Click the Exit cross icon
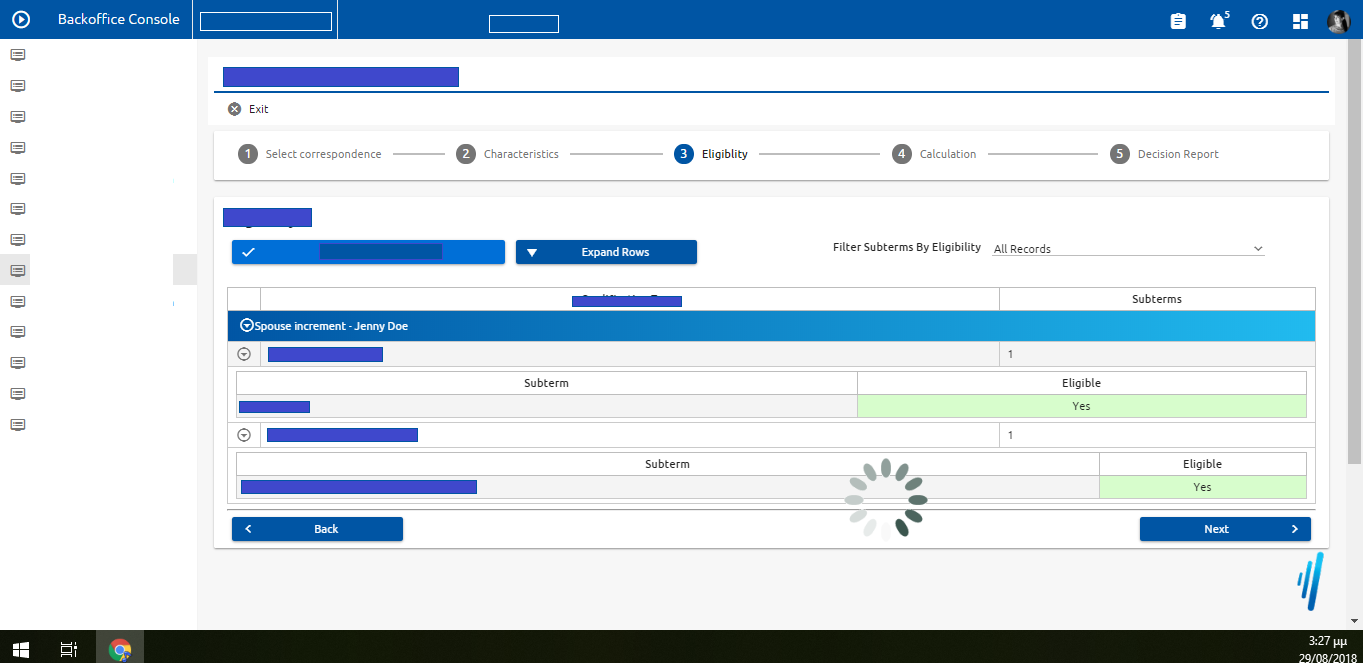This screenshot has width=1363, height=663. pos(234,109)
